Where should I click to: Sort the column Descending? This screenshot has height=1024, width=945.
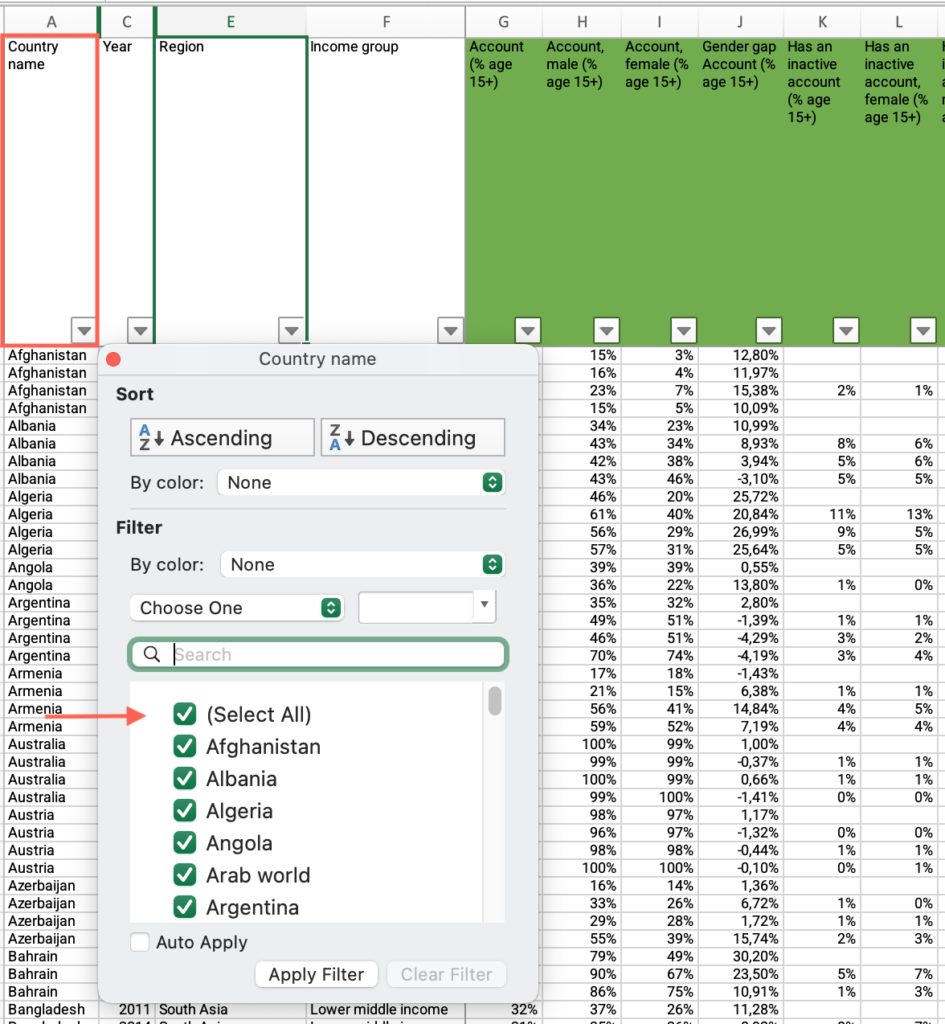tap(413, 438)
